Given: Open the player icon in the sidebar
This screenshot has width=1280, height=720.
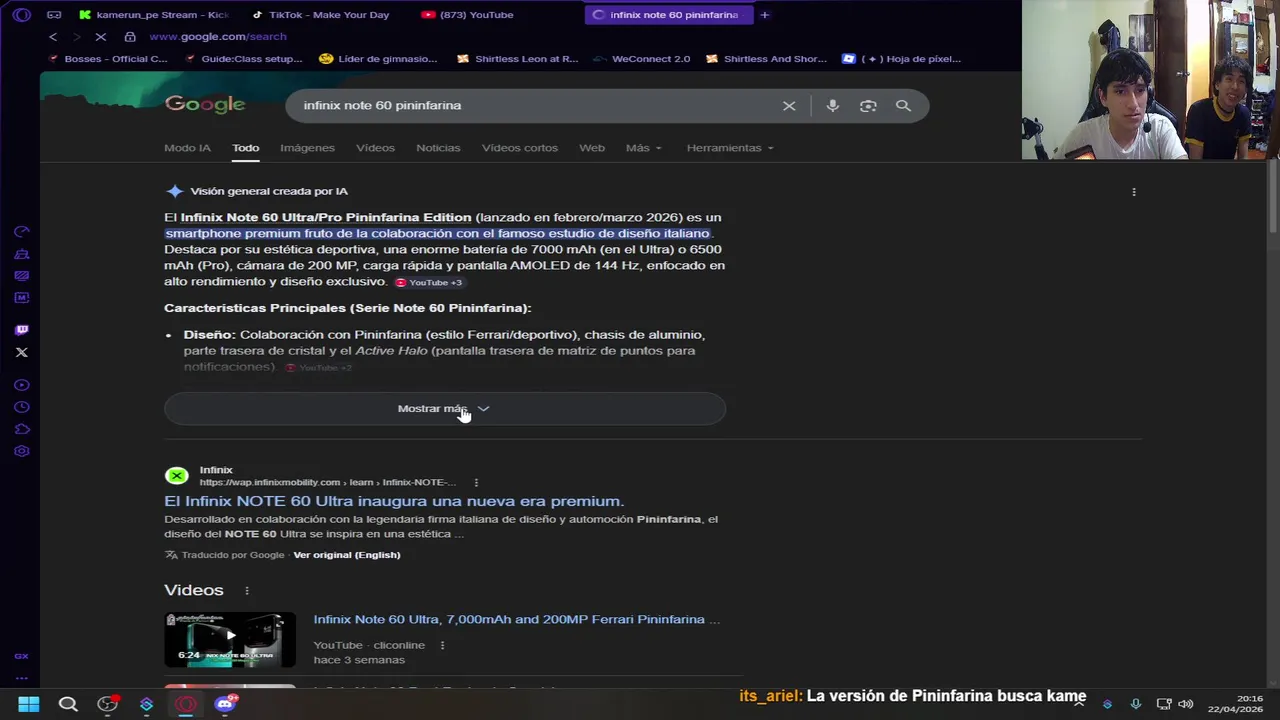Looking at the screenshot, I should [x=22, y=385].
